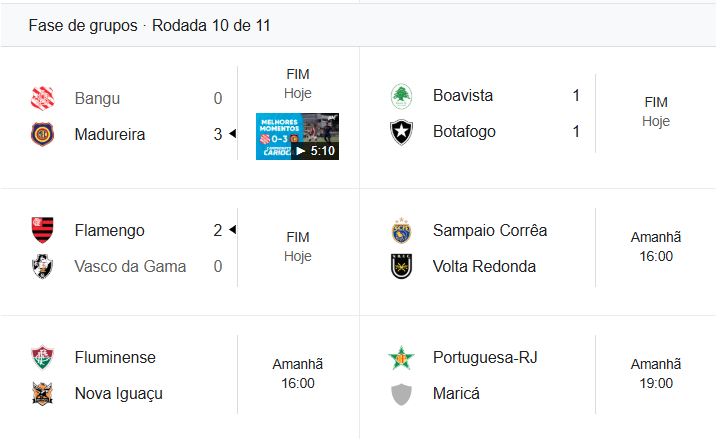Click the Flamengo team crest

click(42, 230)
